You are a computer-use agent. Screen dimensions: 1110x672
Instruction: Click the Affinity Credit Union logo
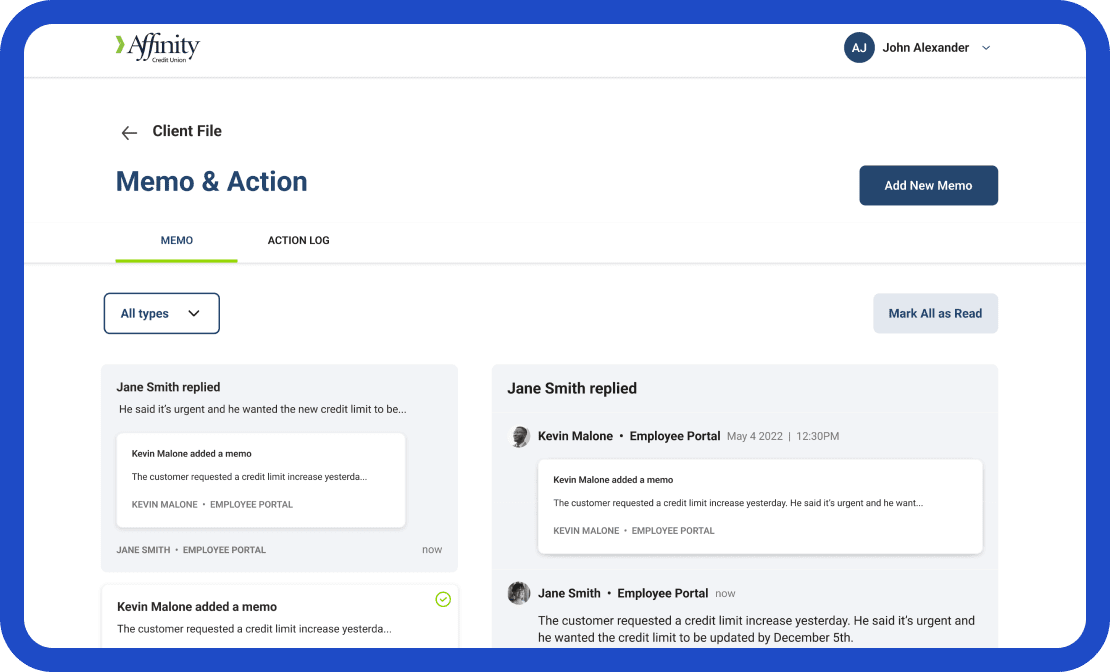coord(158,47)
